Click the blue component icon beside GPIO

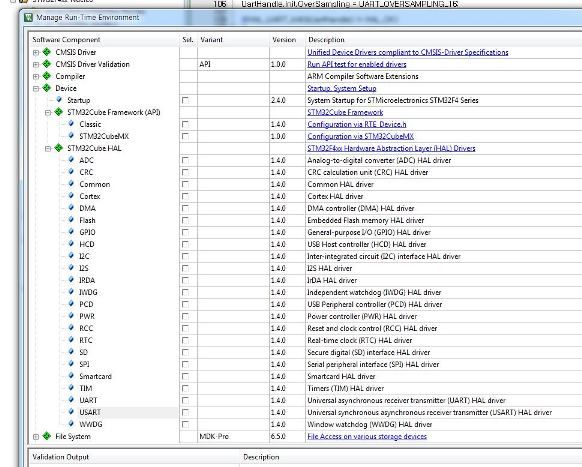point(71,232)
